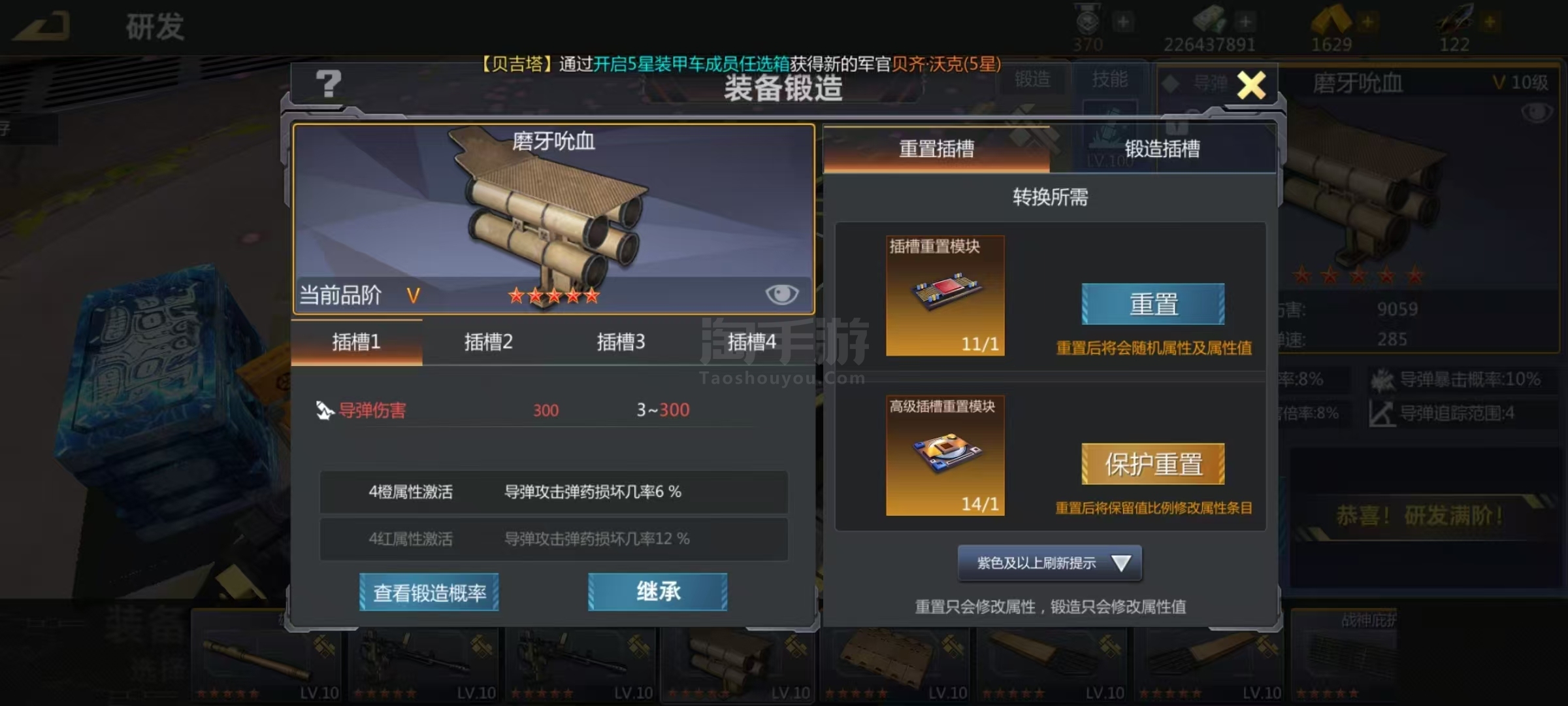Open the question mark help icon
Image resolution: width=1568 pixels, height=706 pixels.
(x=329, y=84)
